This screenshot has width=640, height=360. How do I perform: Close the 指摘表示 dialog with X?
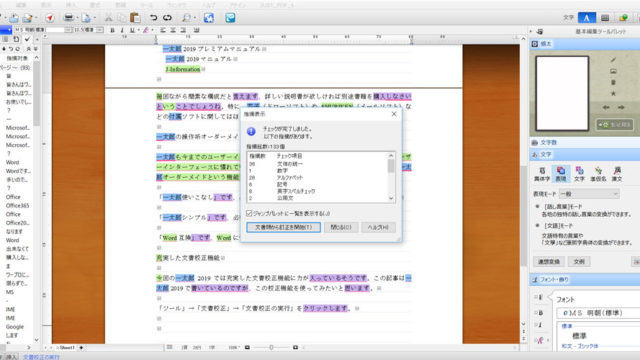[x=394, y=114]
